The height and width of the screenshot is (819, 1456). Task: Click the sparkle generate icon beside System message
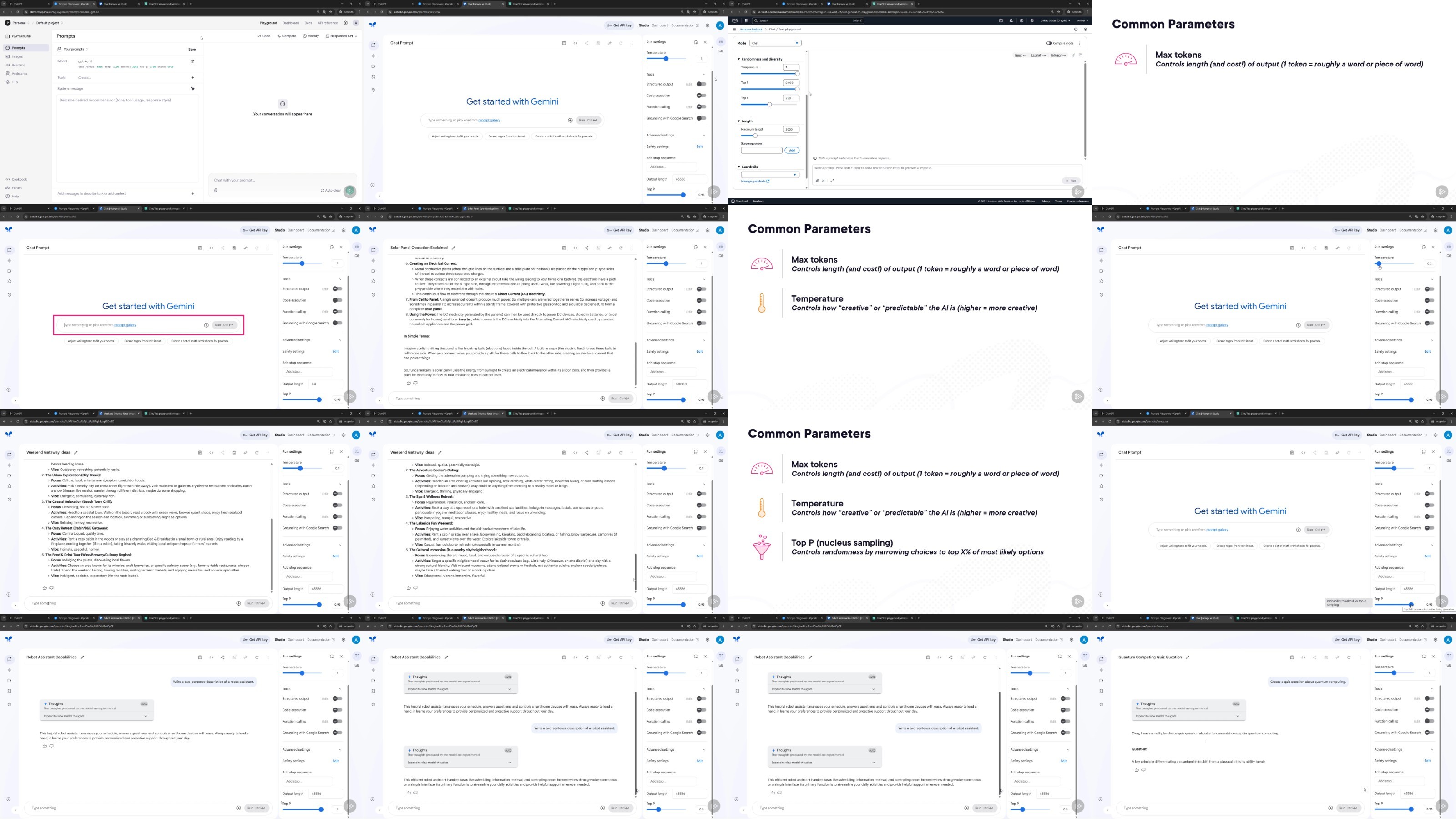(x=192, y=89)
